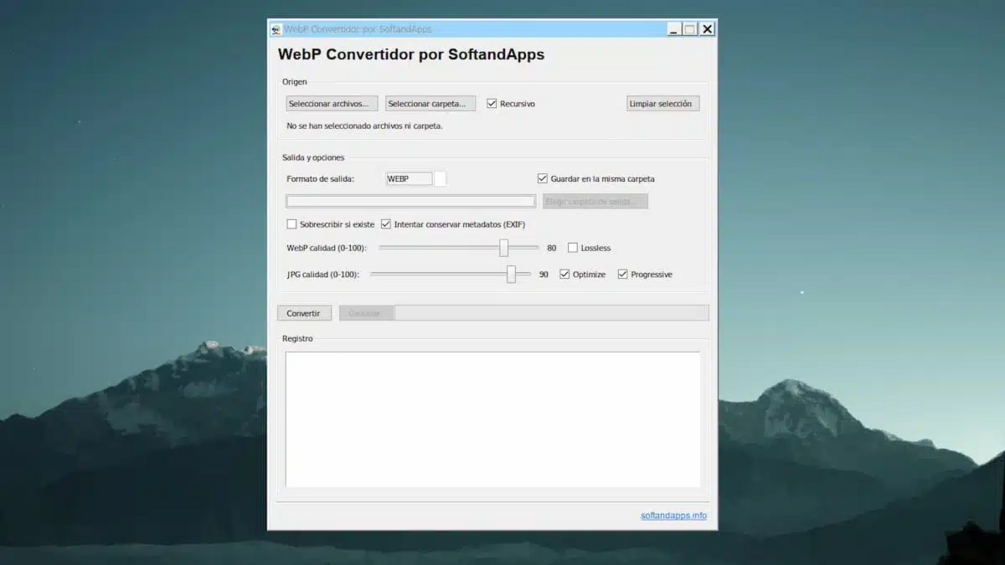1005x565 pixels.
Task: Click the heading WebP Convertidor por SoftandApps
Action: coord(411,54)
